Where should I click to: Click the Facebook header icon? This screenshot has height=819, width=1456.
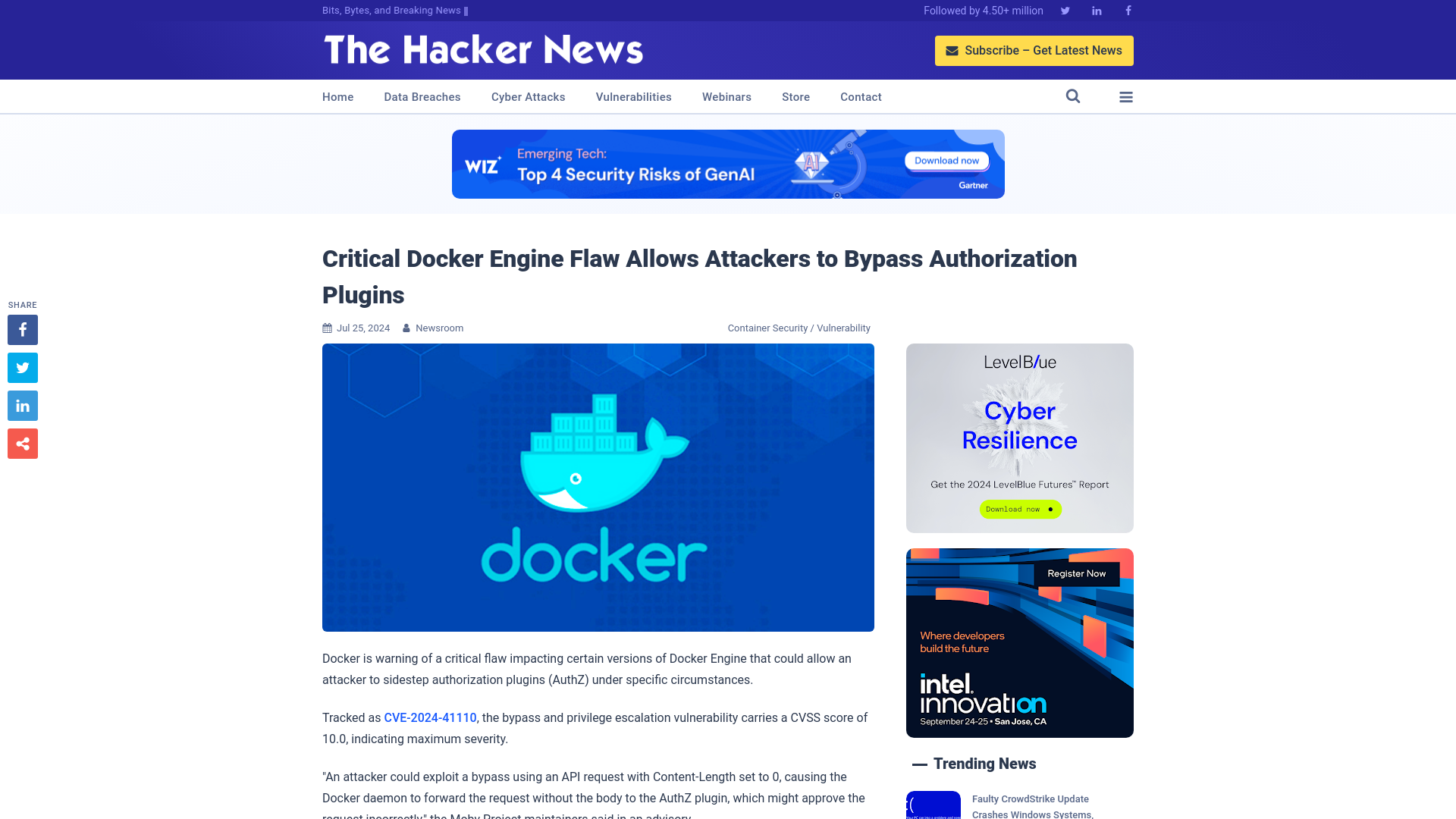point(1128,10)
